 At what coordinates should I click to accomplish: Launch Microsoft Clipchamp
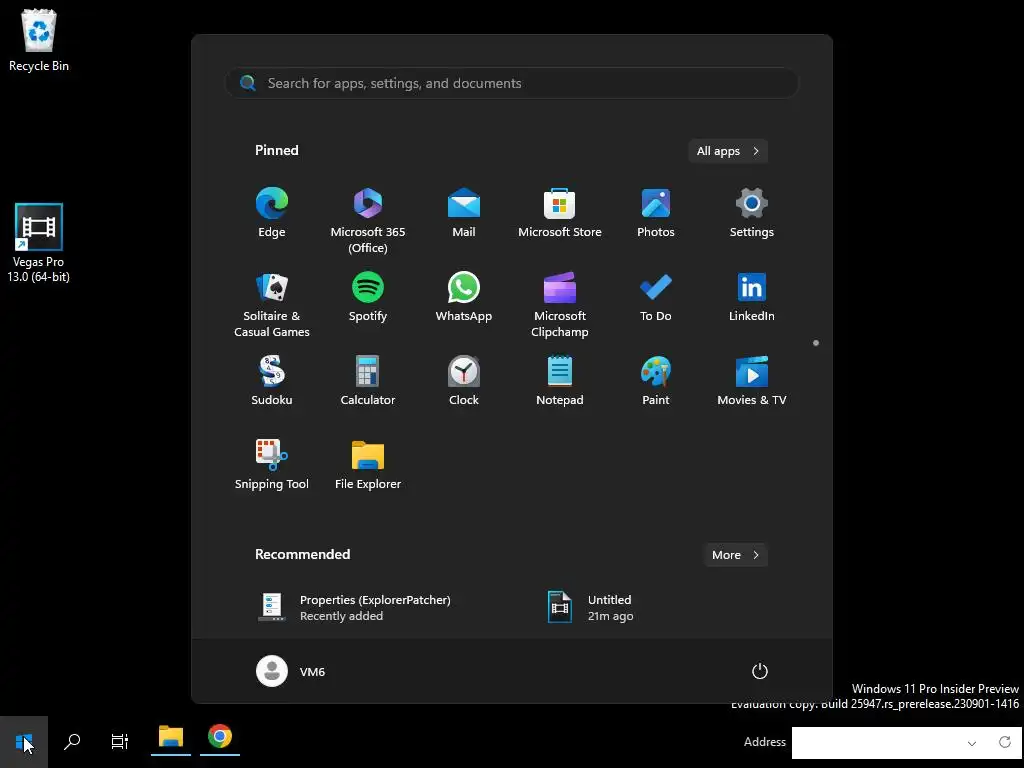[x=560, y=305]
